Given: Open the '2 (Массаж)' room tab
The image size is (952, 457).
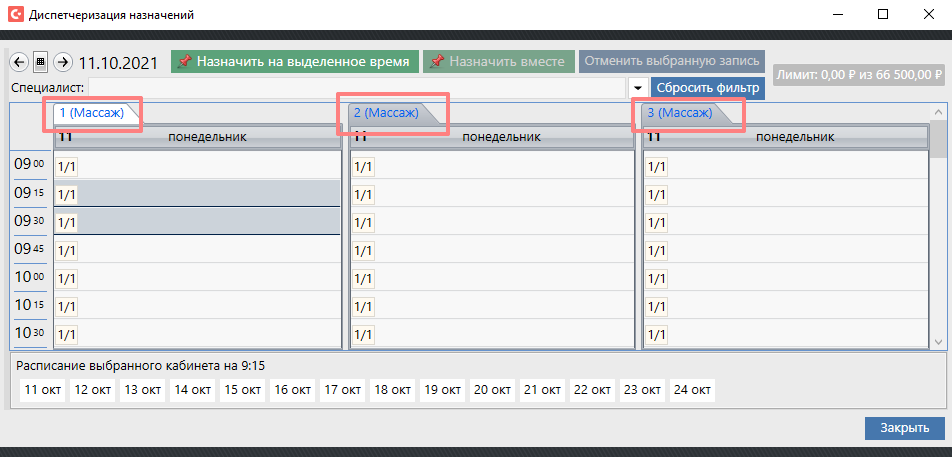Looking at the screenshot, I should coord(386,114).
